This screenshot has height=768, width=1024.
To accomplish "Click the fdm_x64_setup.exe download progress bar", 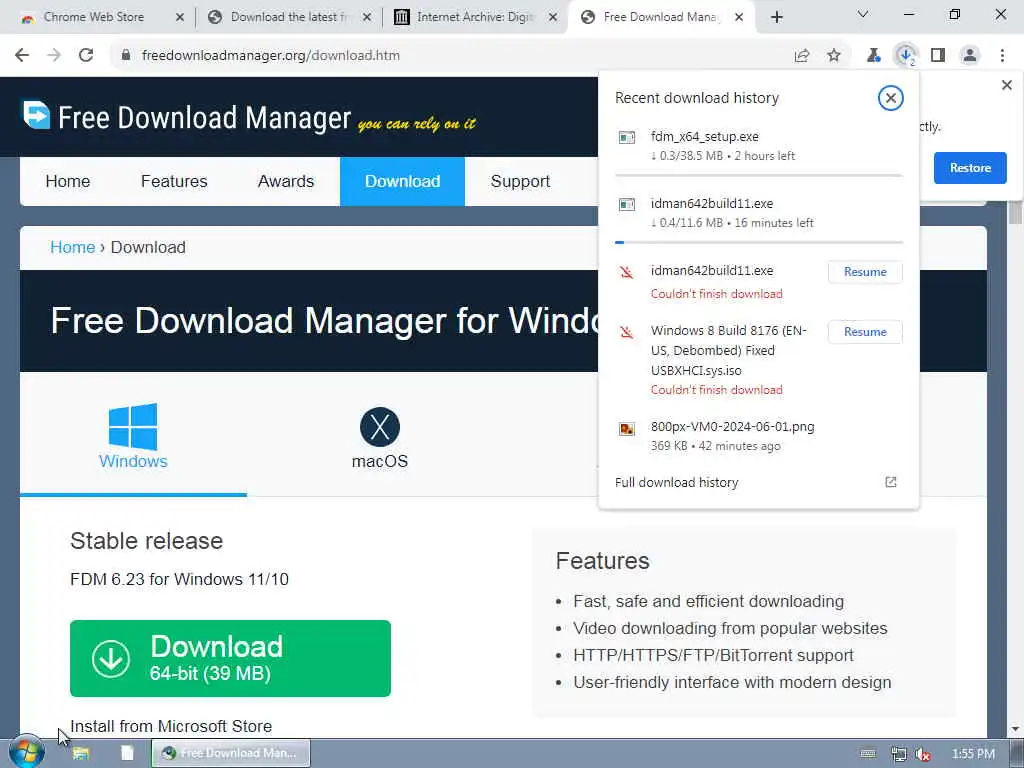I will point(759,176).
